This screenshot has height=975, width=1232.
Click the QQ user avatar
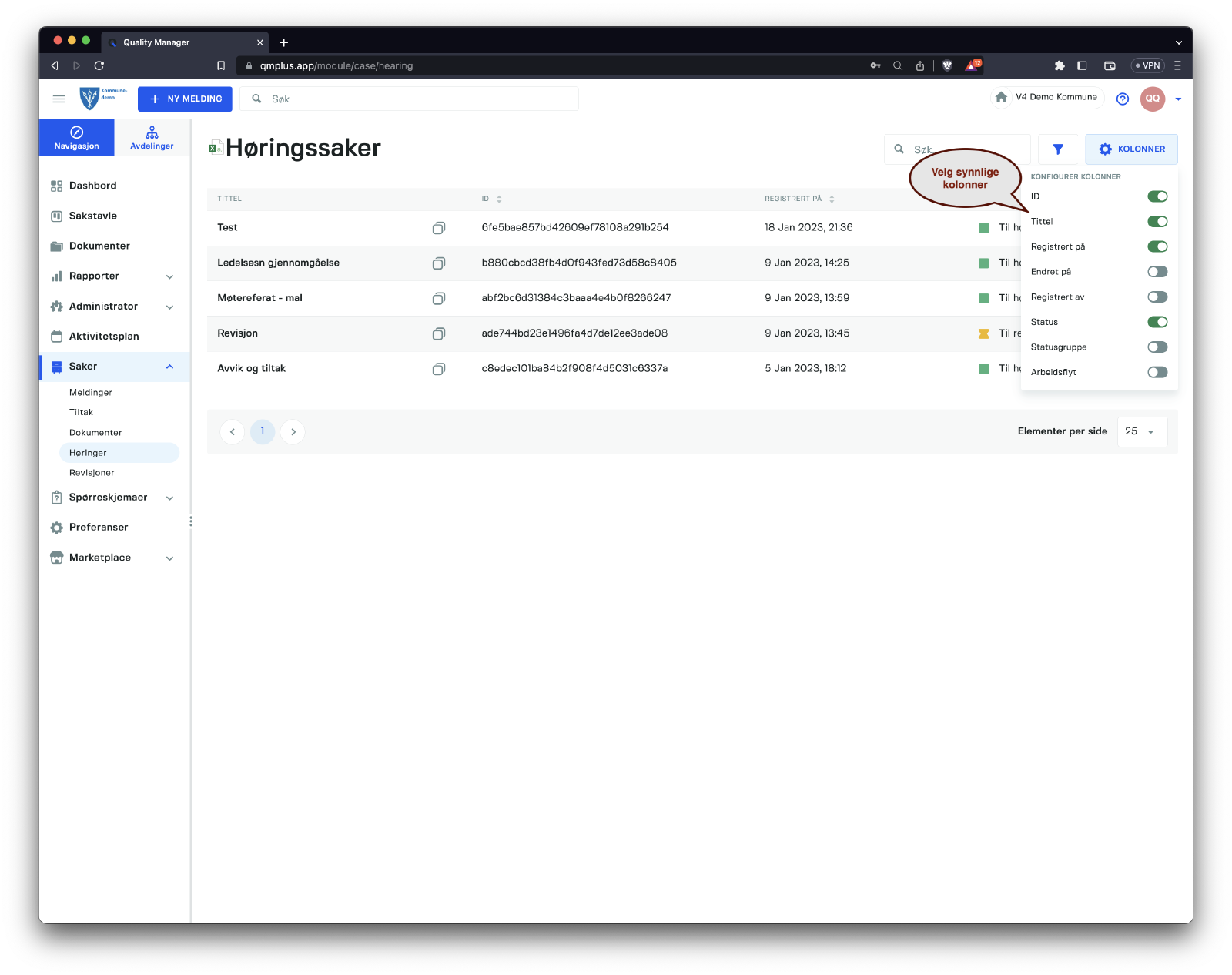(1152, 99)
